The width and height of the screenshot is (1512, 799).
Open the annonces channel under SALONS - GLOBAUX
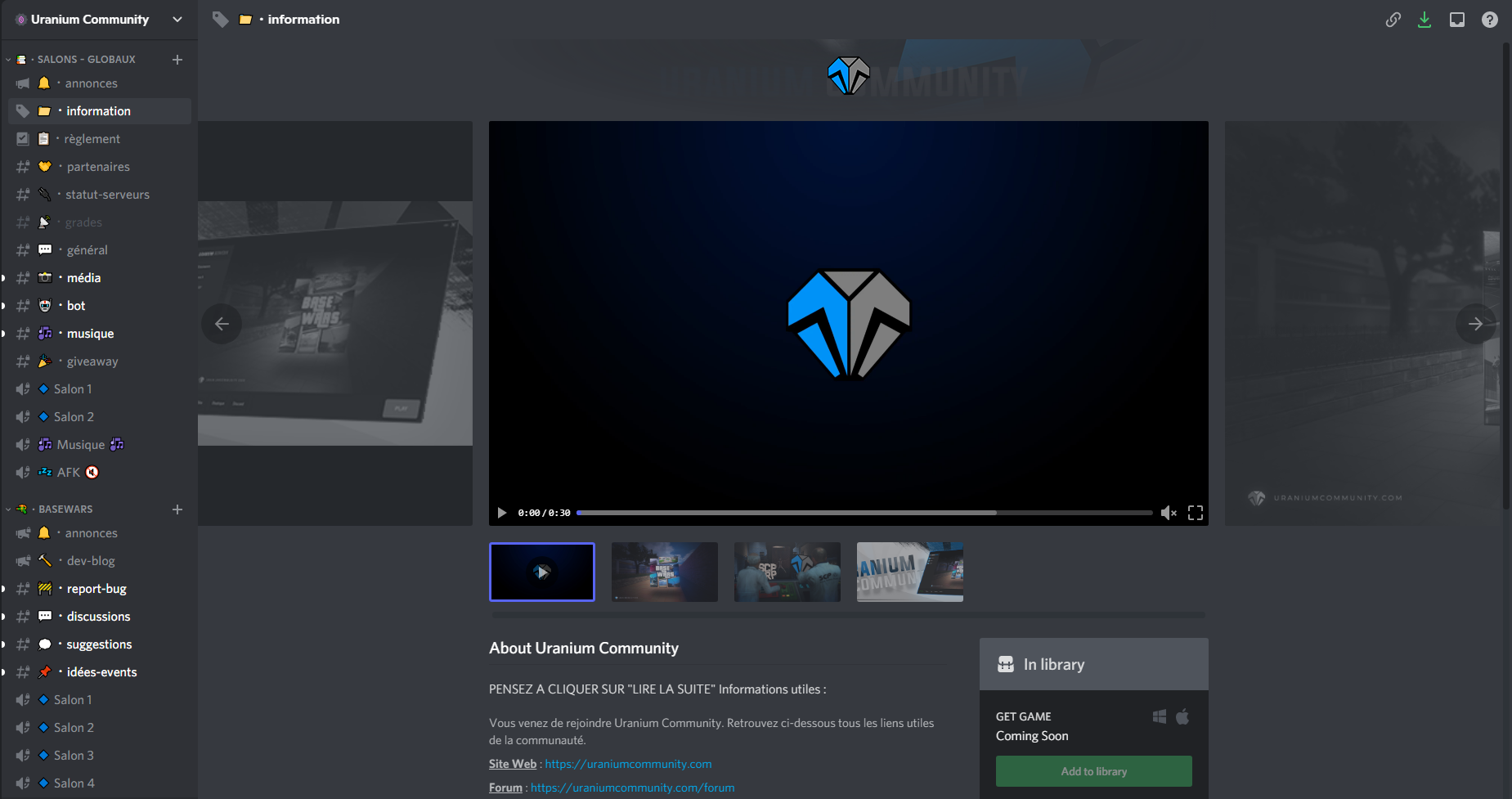tap(99, 83)
